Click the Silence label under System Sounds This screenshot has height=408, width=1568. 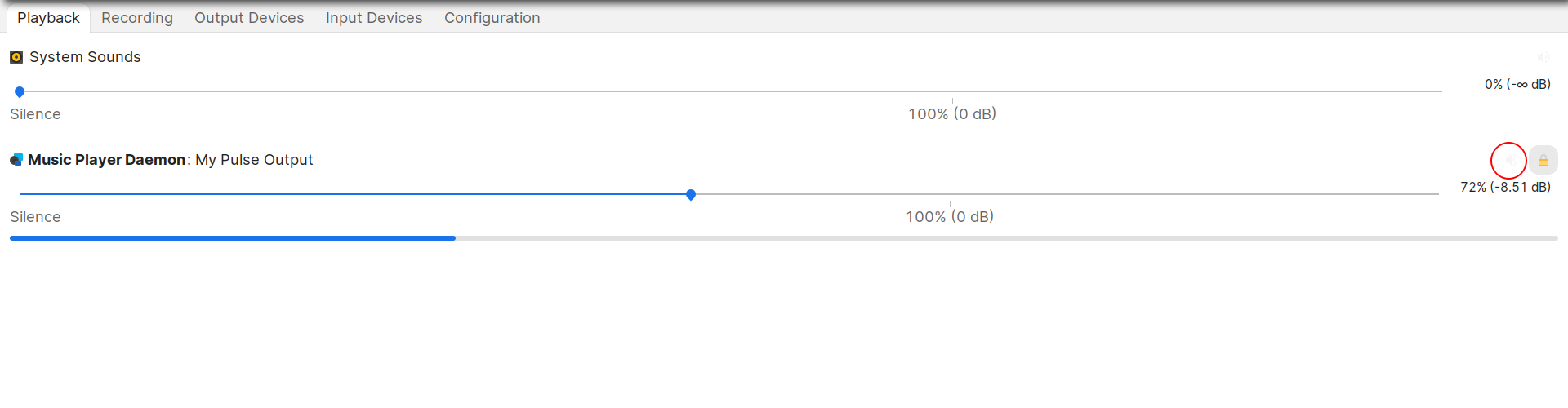35,114
